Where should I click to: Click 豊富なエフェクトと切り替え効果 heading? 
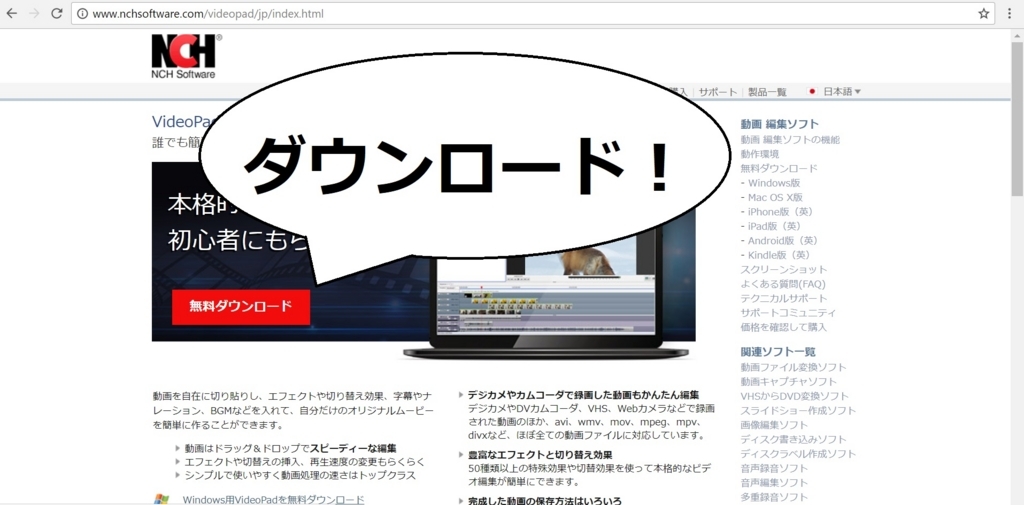point(540,454)
